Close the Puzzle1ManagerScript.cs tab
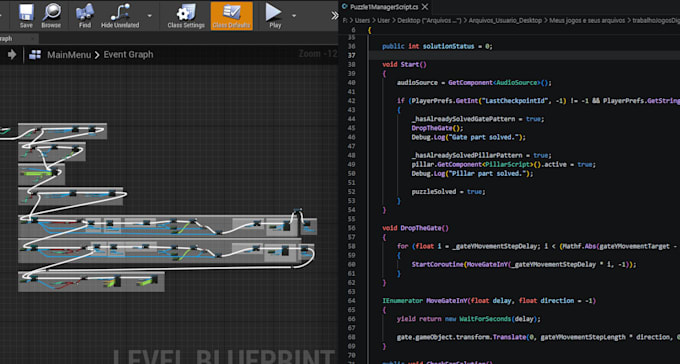 pos(425,7)
